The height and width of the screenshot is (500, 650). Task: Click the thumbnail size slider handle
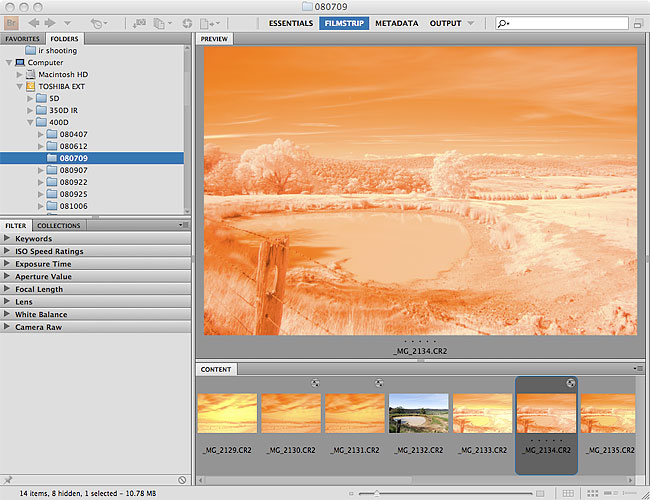point(376,493)
